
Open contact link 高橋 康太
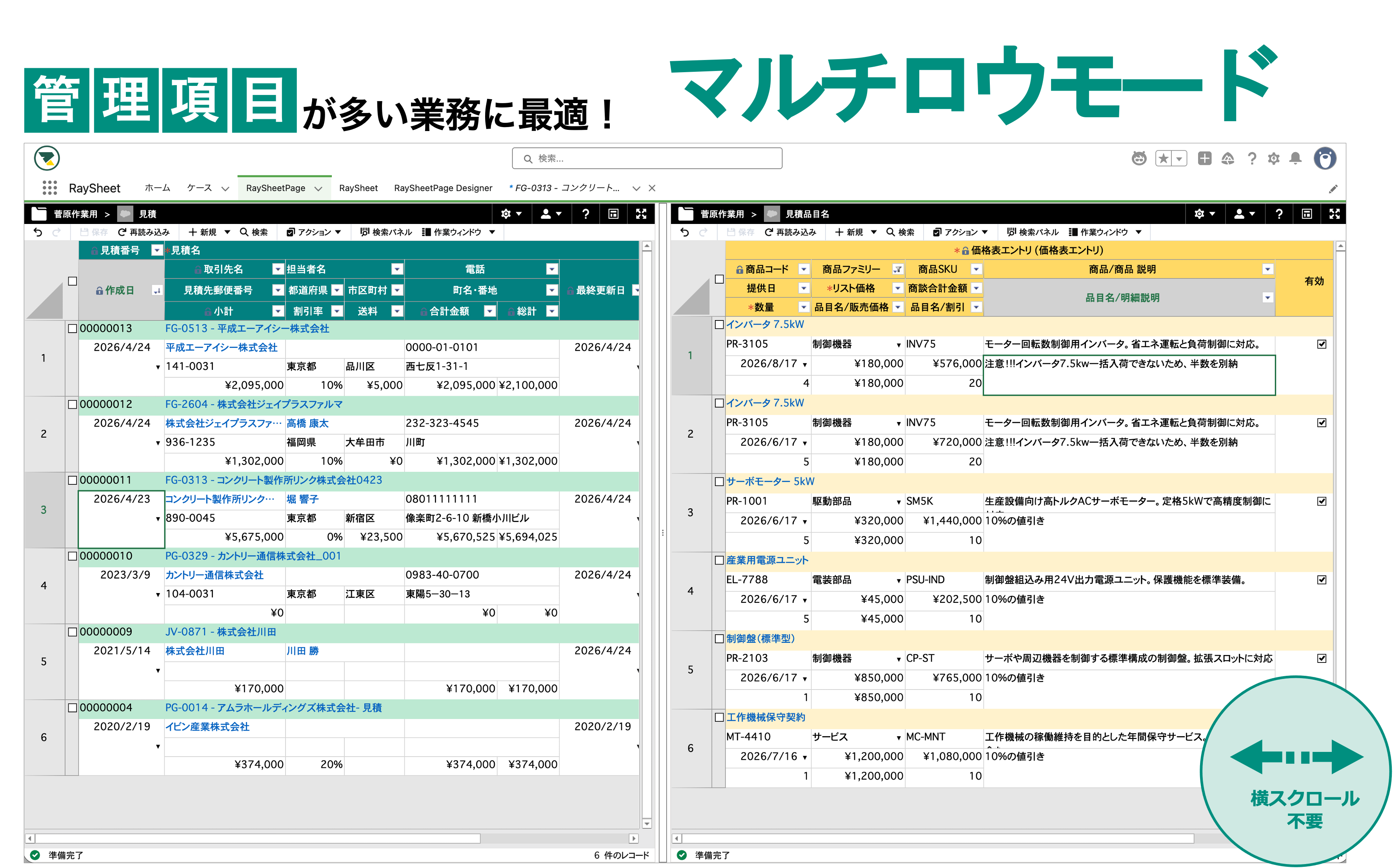[307, 423]
